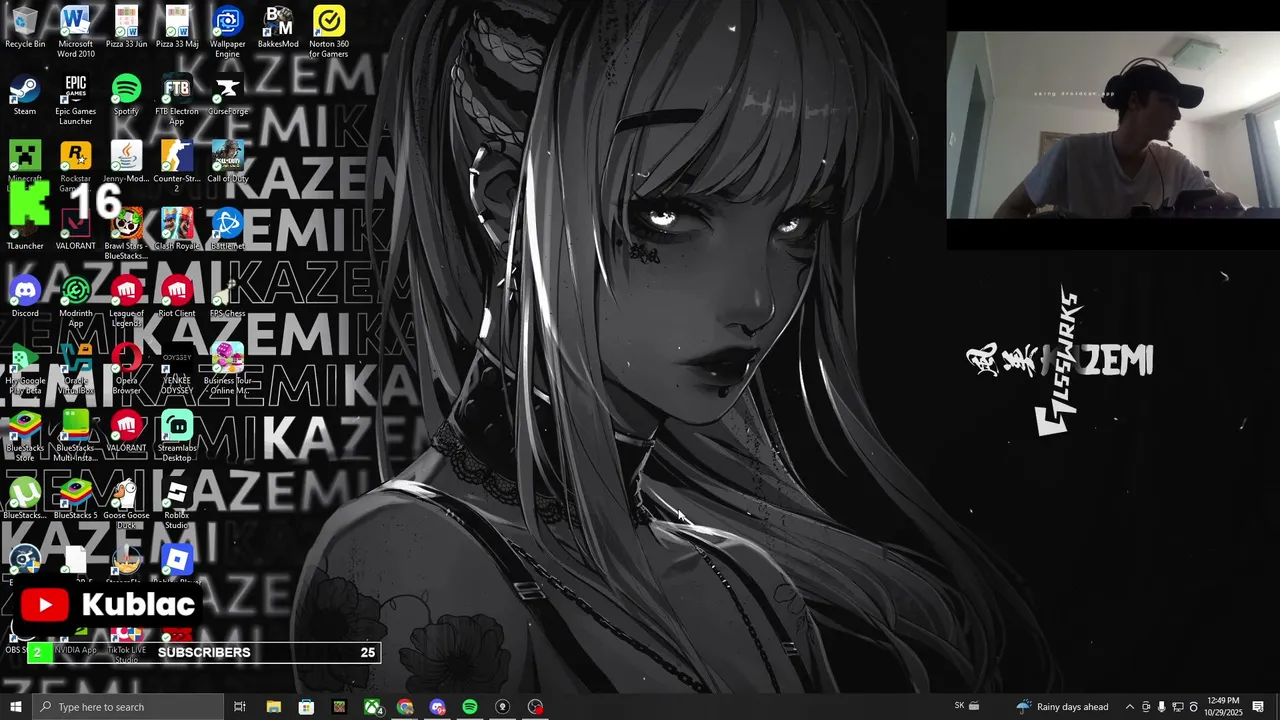Open the notification center icon
Screen dimensions: 1280x720
pos(1258,707)
